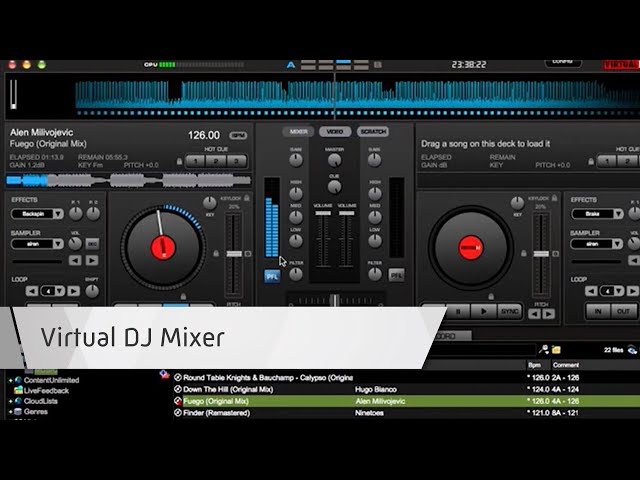640x480 pixels.
Task: Click the left channel HIGH EQ knob
Action: tap(296, 193)
